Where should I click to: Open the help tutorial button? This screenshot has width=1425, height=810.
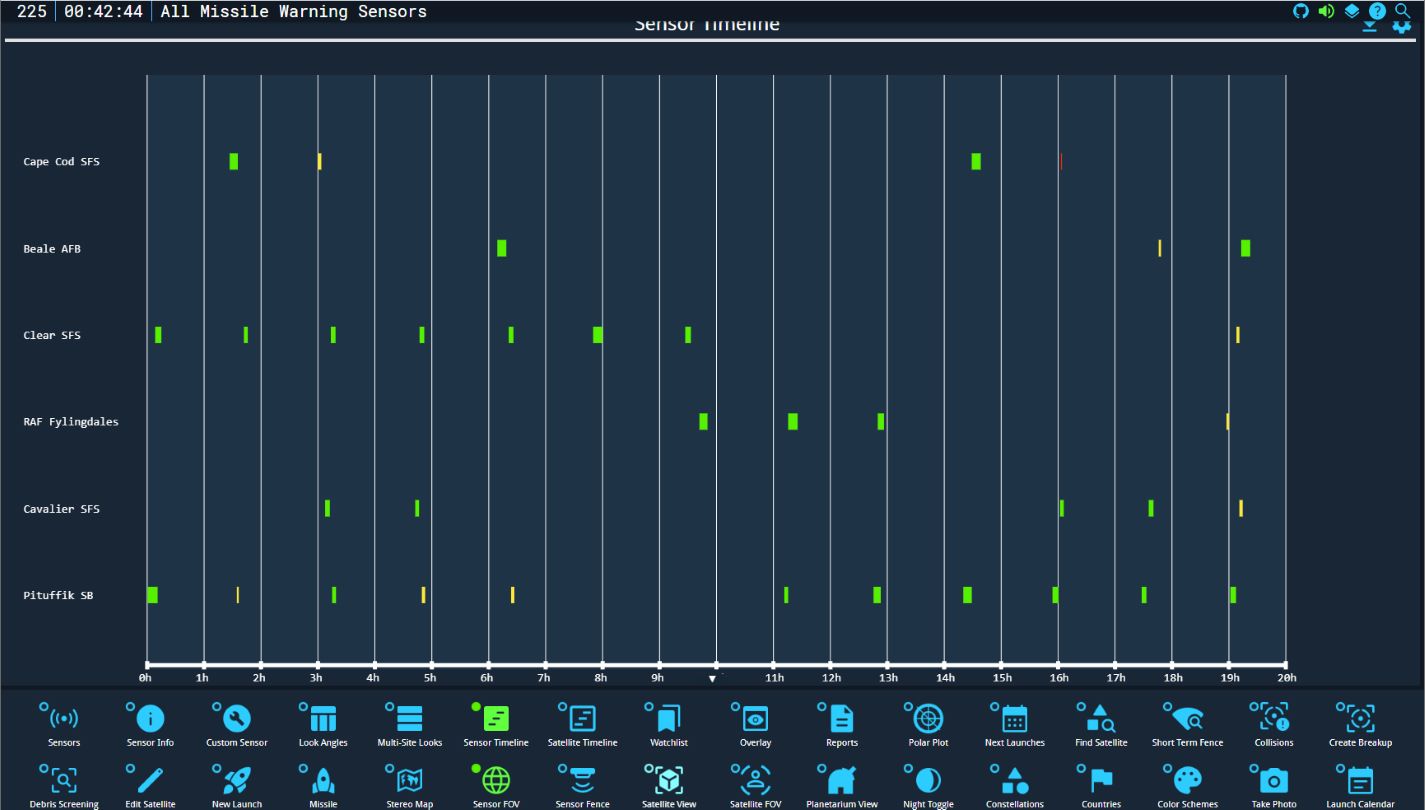click(1377, 11)
